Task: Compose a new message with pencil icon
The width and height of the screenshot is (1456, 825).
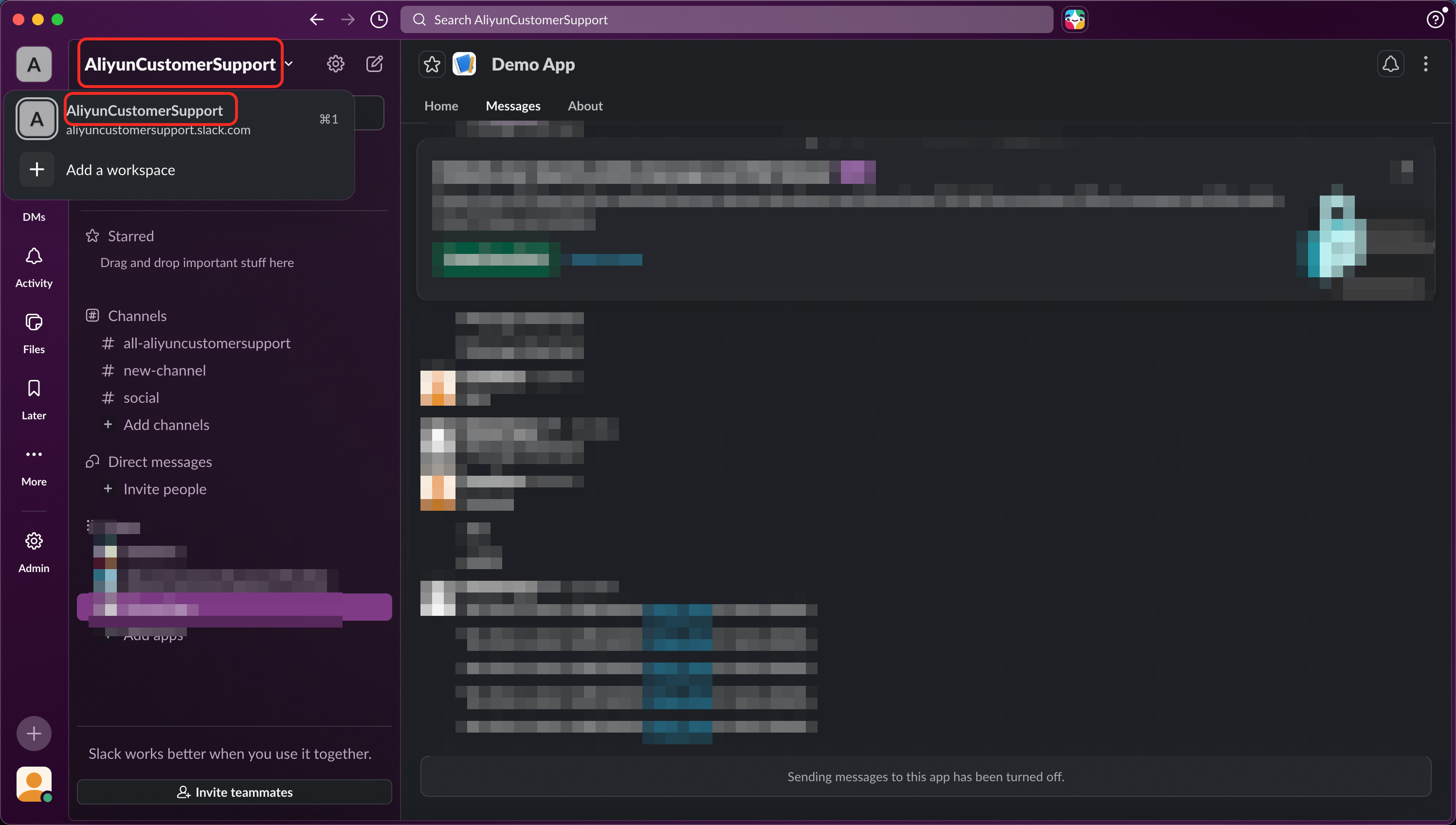Action: click(374, 64)
